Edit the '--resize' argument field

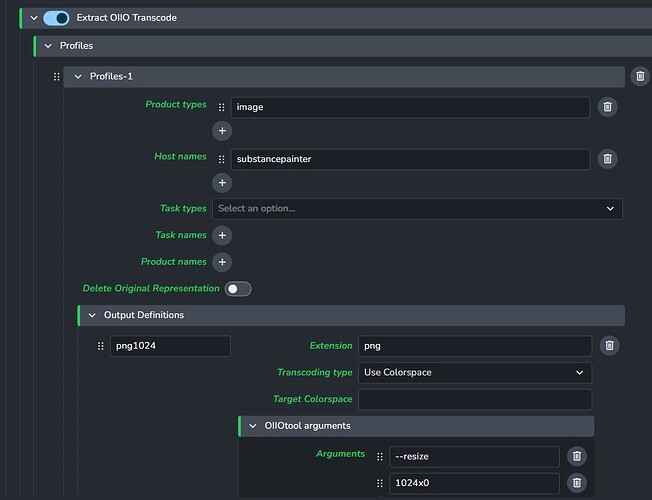[x=474, y=457]
